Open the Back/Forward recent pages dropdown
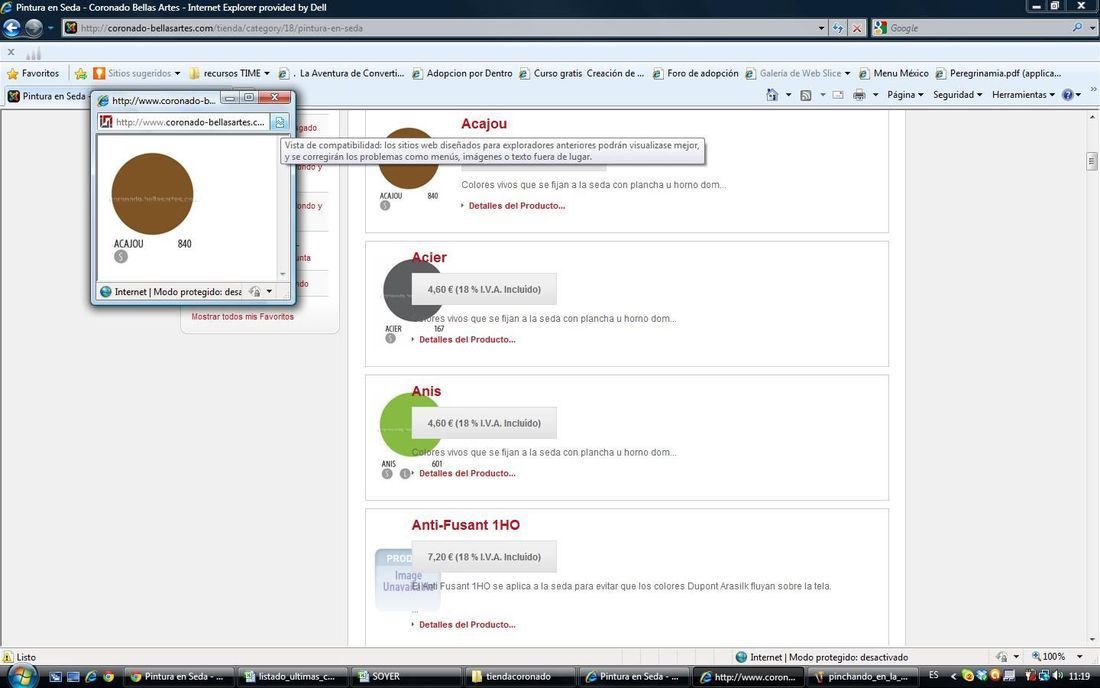The height and width of the screenshot is (688, 1100). pos(50,28)
